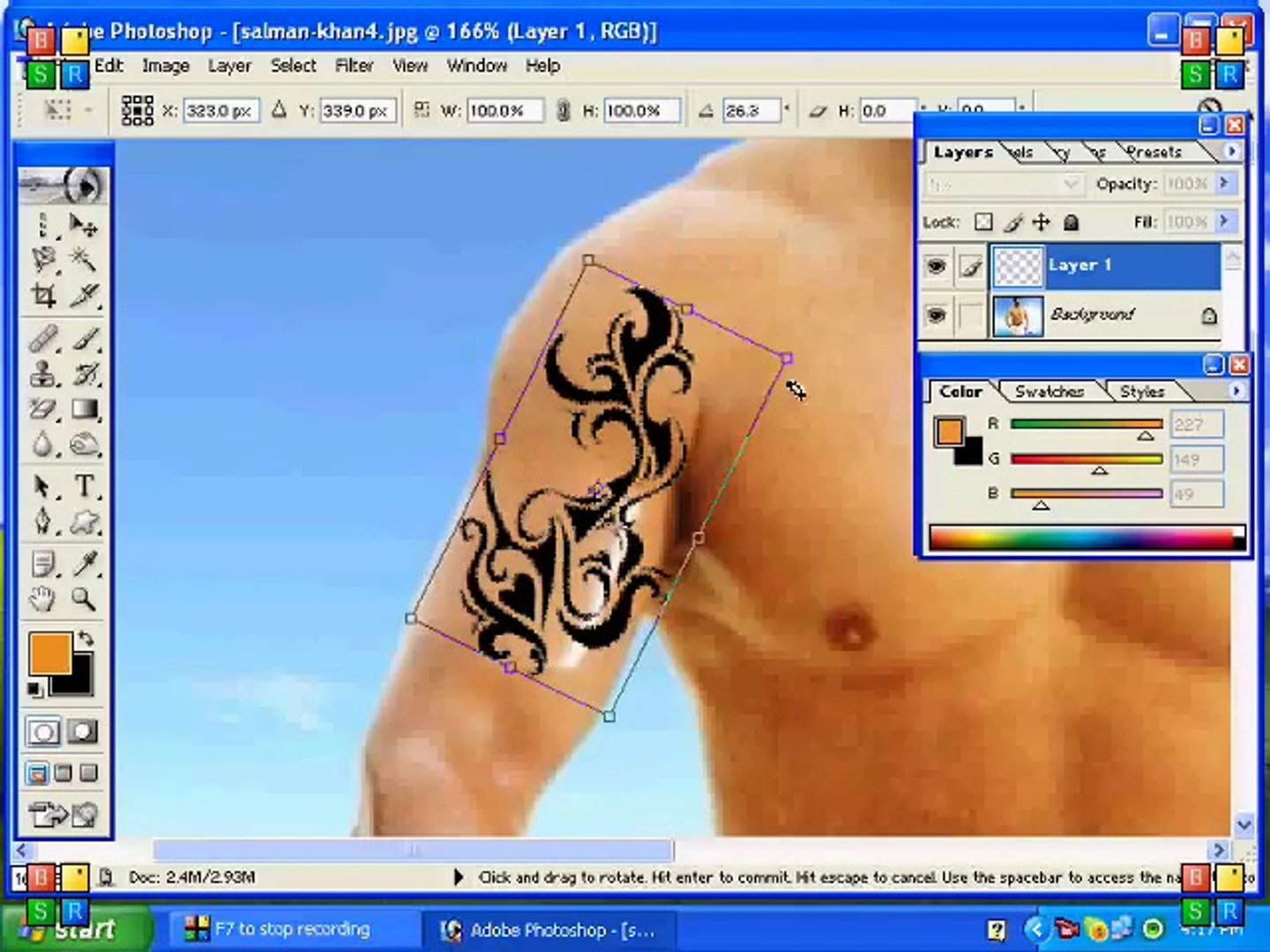Viewport: 1270px width, 952px height.
Task: Expand the Opacity slider arrow
Action: point(1224,183)
